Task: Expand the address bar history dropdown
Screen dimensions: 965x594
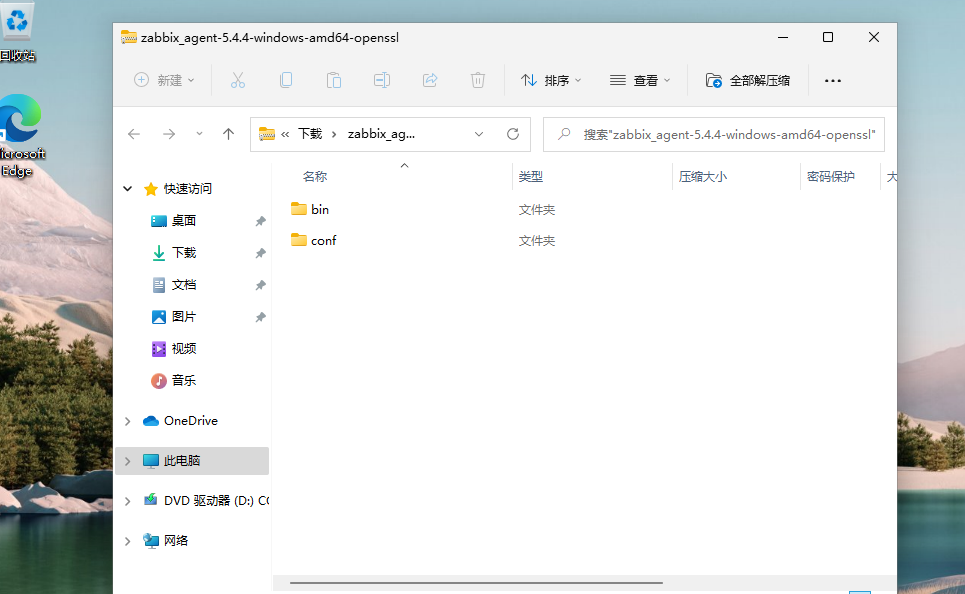Action: coord(479,134)
